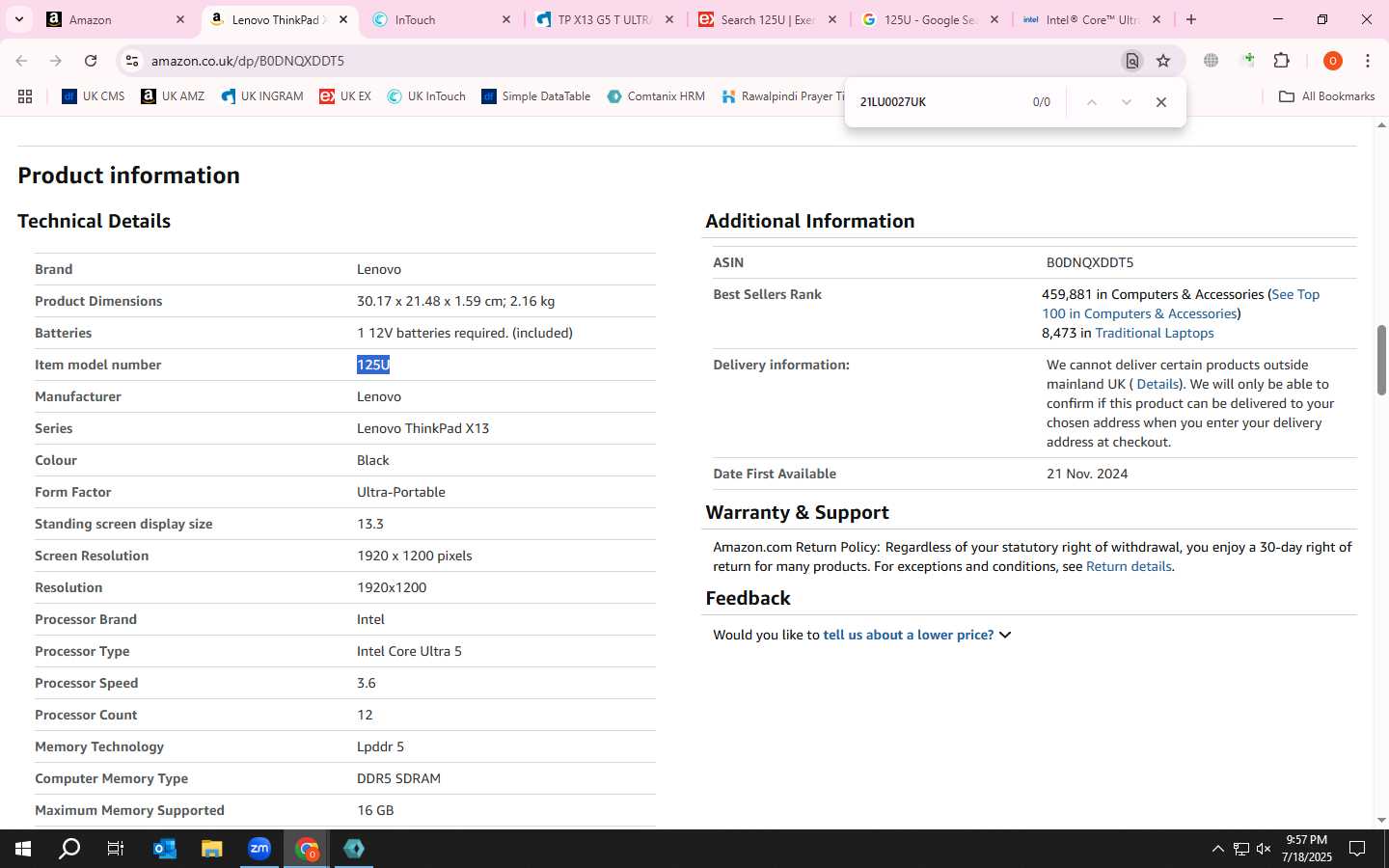The width and height of the screenshot is (1389, 868).
Task: Click the highlighted 125U model number
Action: 373,365
